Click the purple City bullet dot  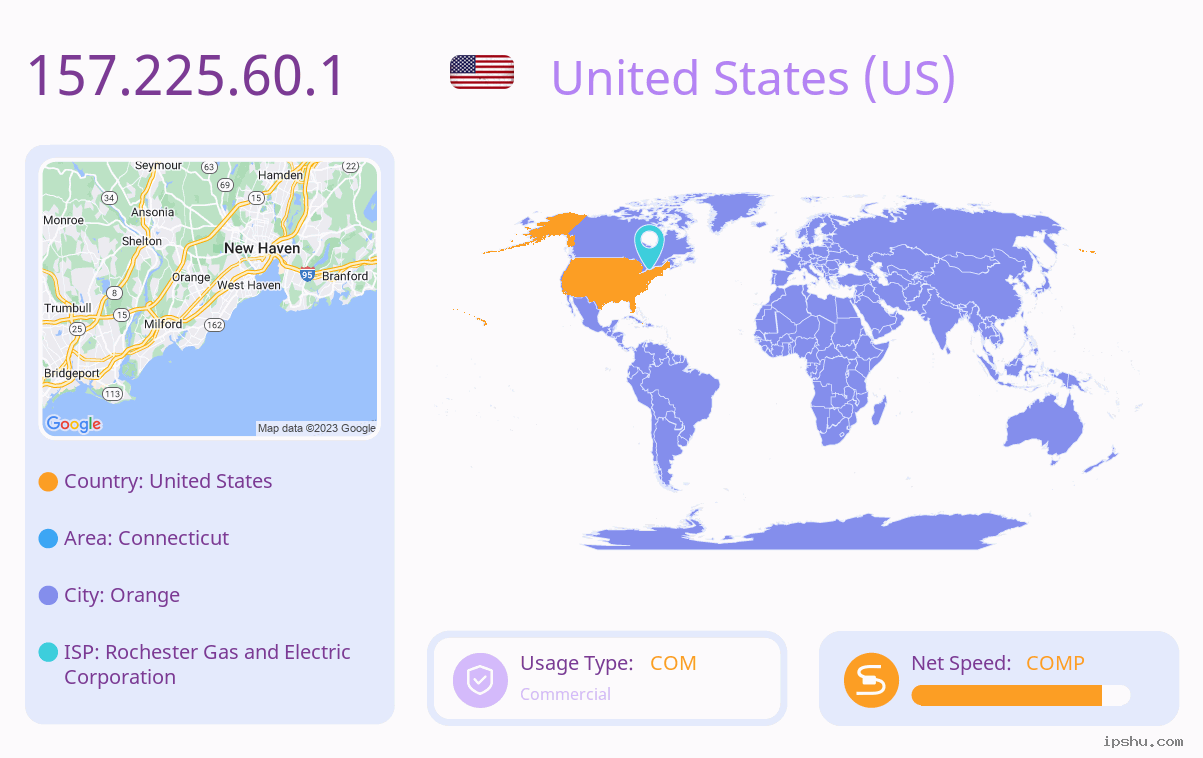pos(48,596)
